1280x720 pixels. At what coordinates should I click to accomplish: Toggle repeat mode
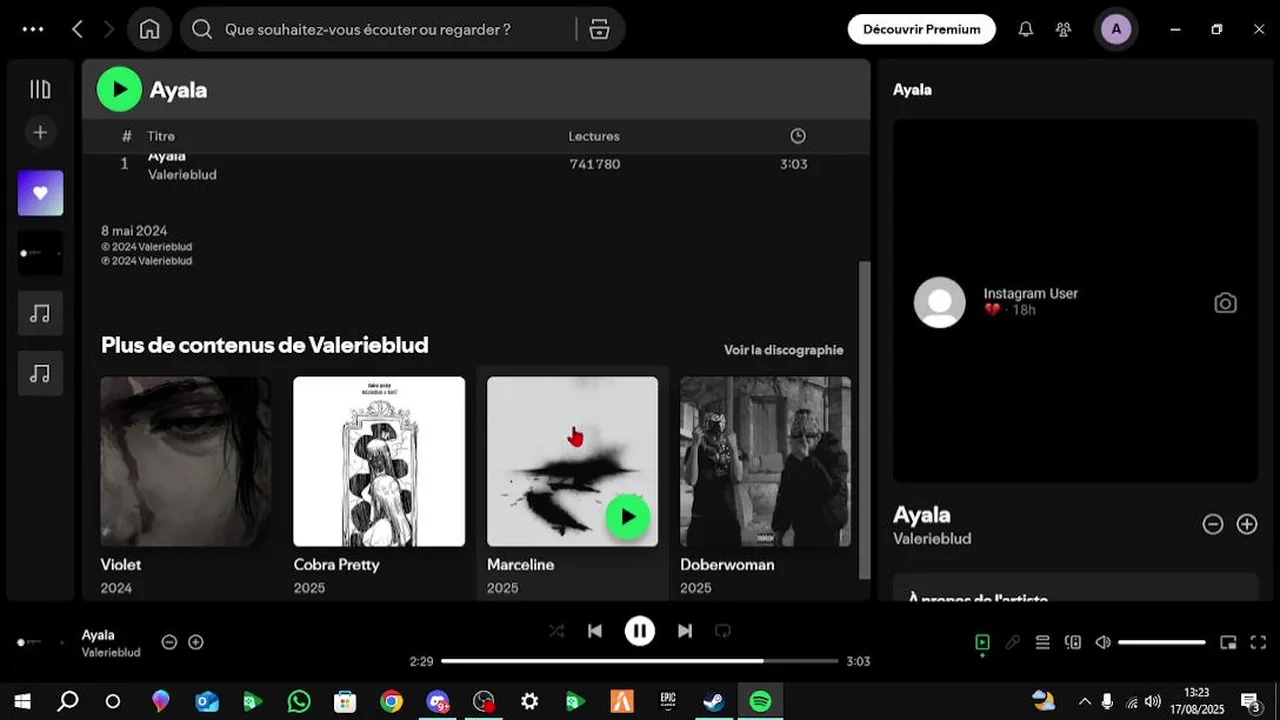(723, 631)
